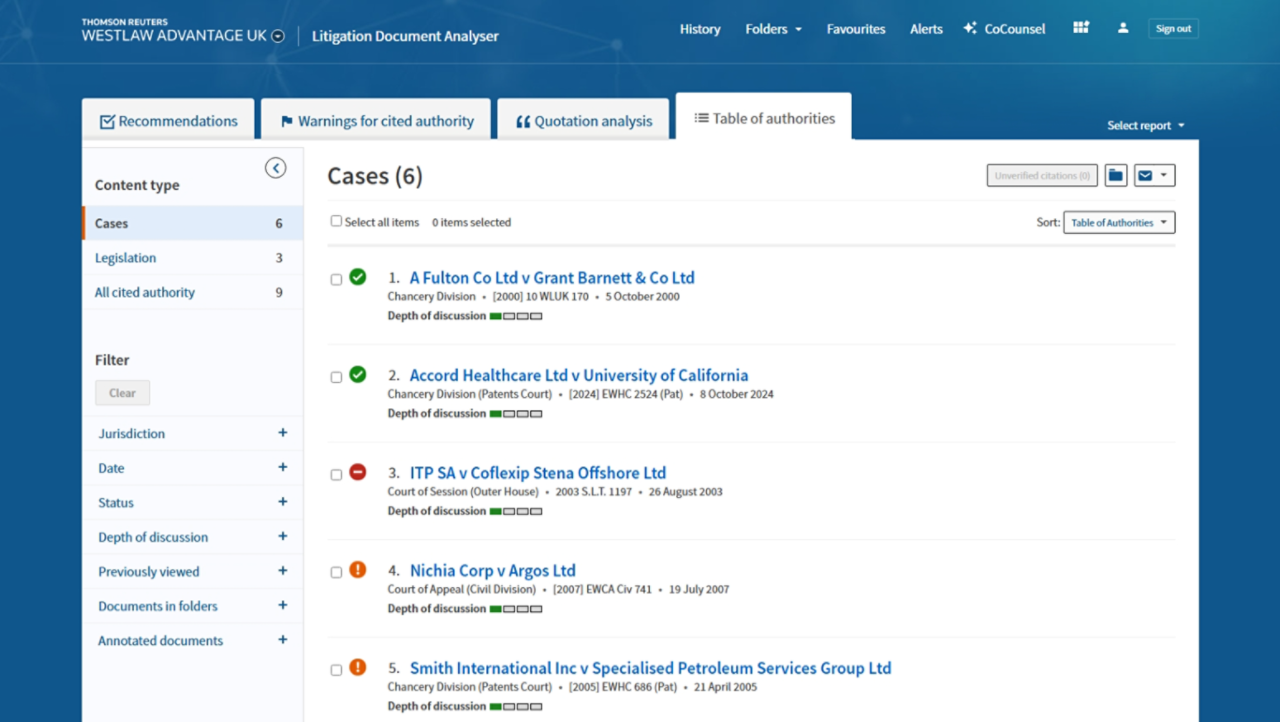Click the Sign out button
1280x722 pixels.
[x=1173, y=29]
